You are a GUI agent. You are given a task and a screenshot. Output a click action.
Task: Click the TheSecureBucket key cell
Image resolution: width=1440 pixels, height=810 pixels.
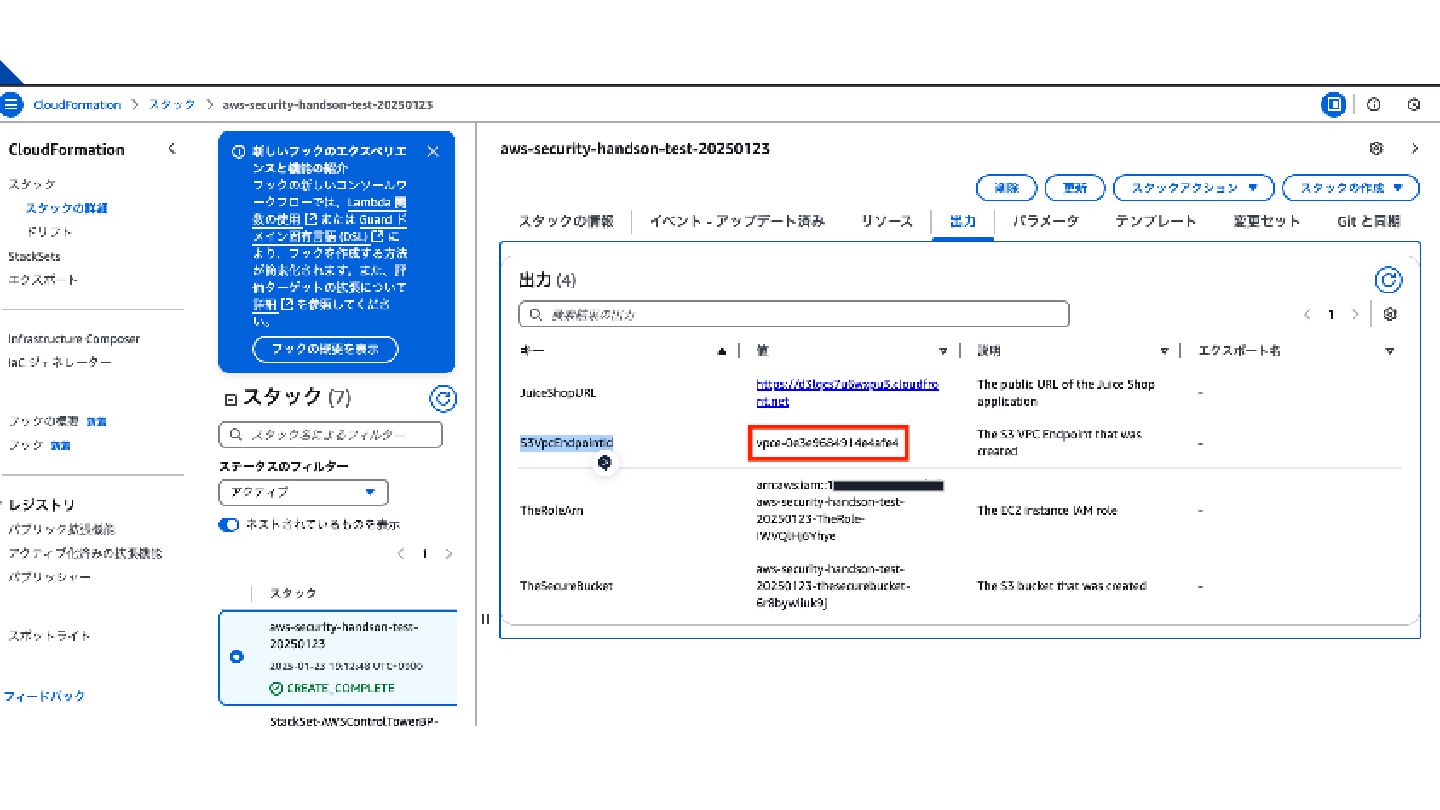pos(566,586)
